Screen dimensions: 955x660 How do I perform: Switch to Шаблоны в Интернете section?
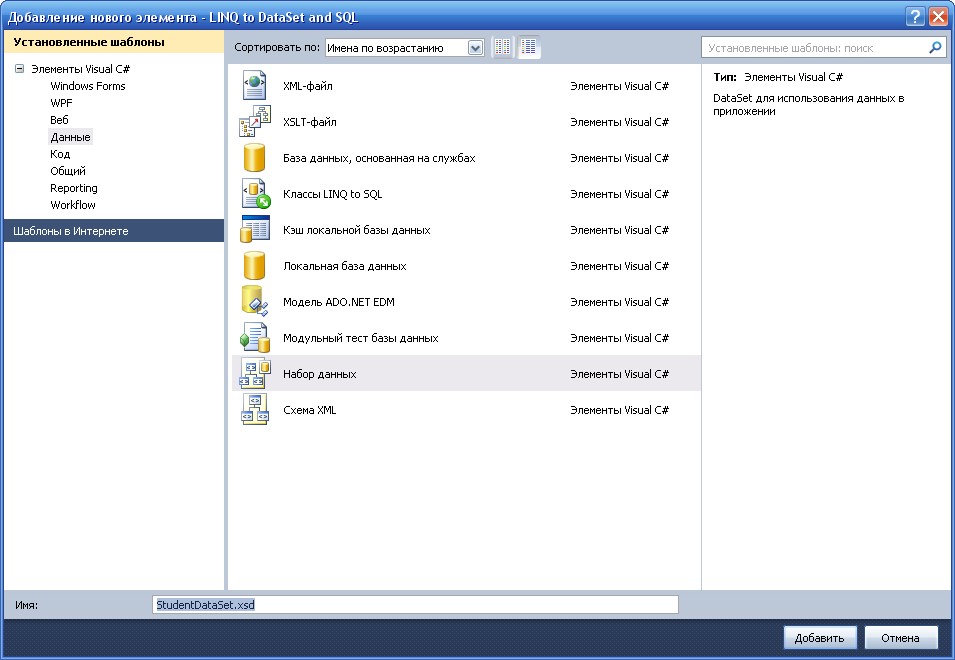pyautogui.click(x=114, y=231)
